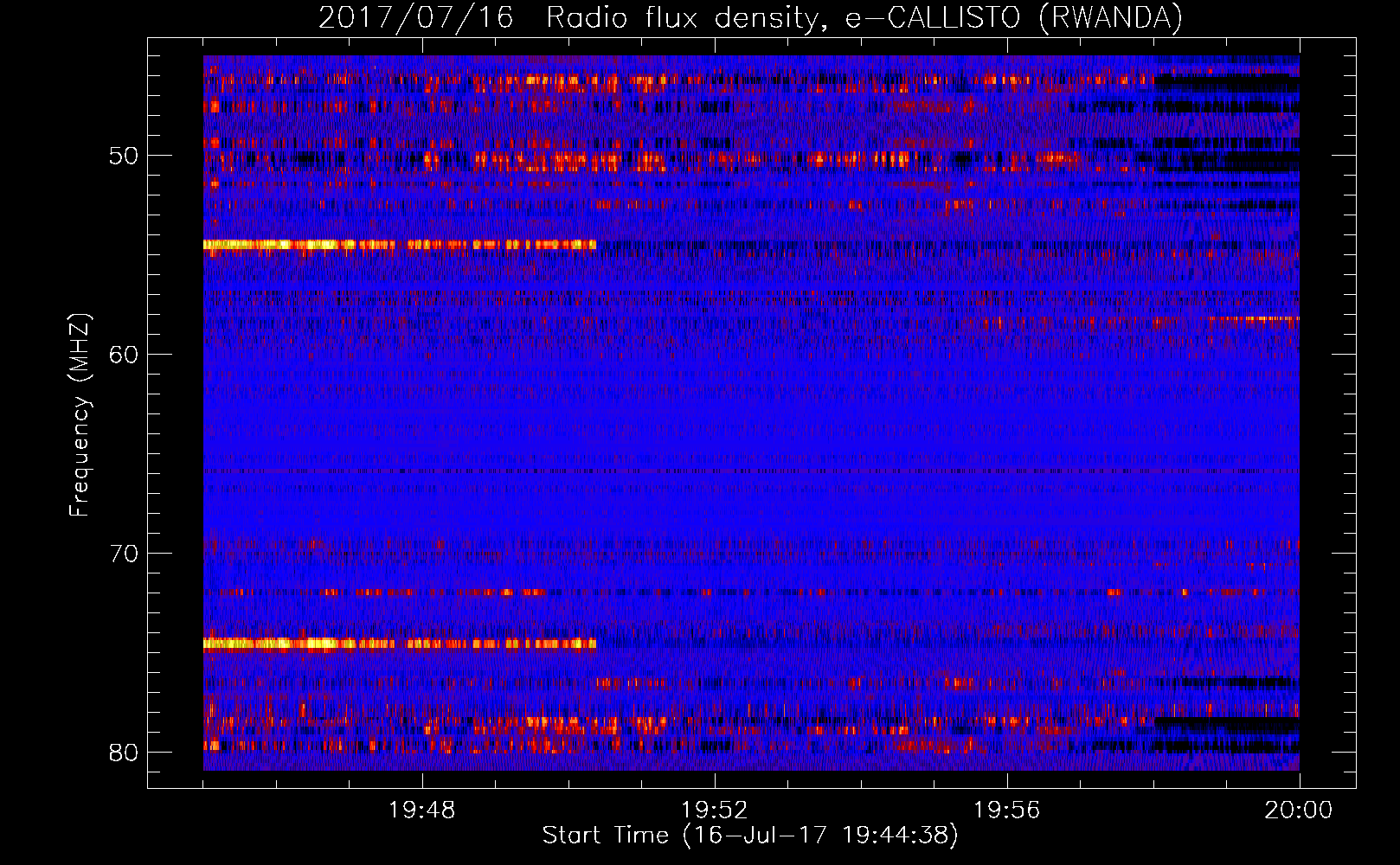Image resolution: width=1400 pixels, height=865 pixels.
Task: Click the 19:56 time tick label
Action: pos(1007,811)
